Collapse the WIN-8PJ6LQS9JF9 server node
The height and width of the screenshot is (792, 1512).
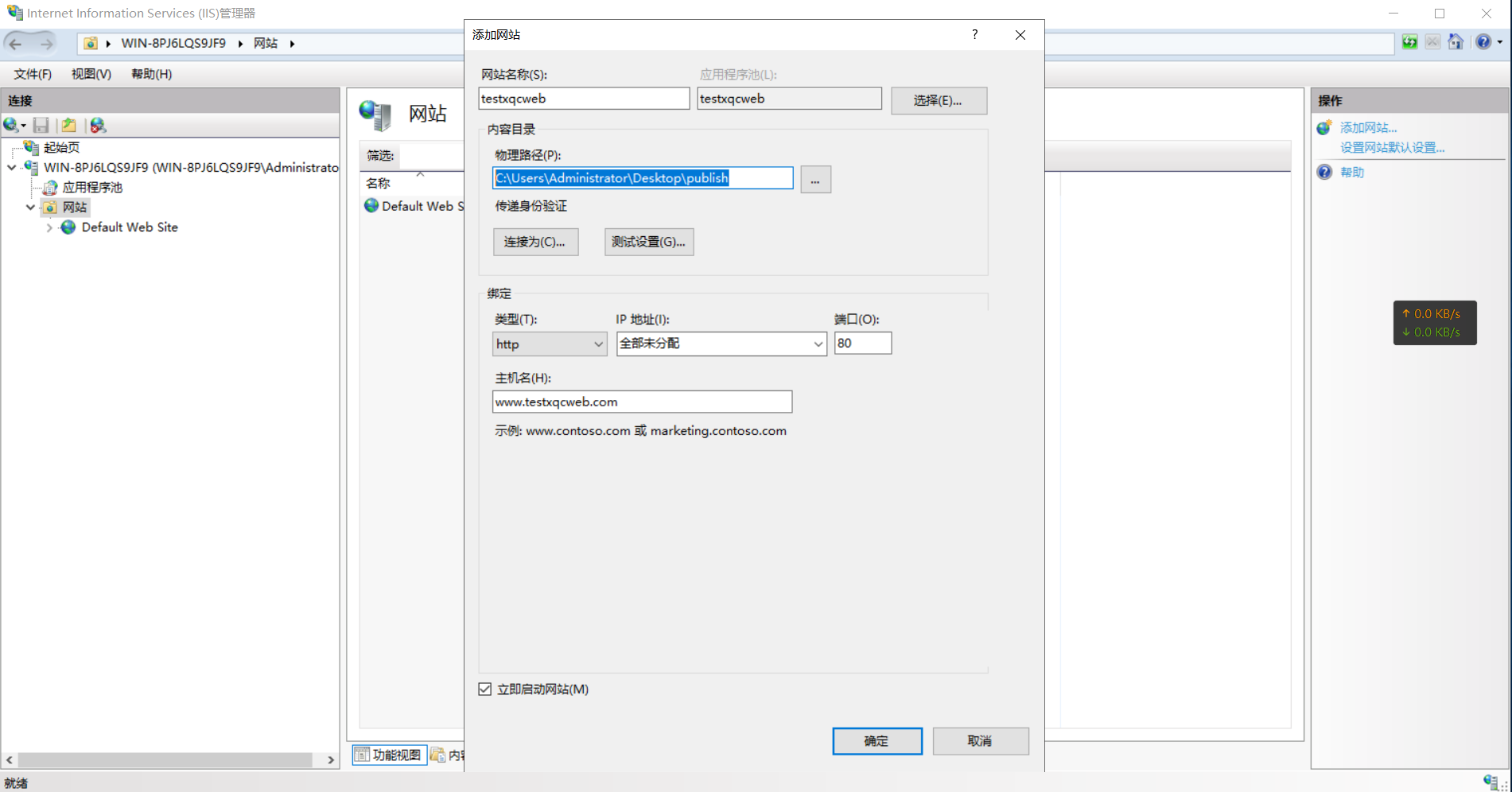(x=11, y=168)
